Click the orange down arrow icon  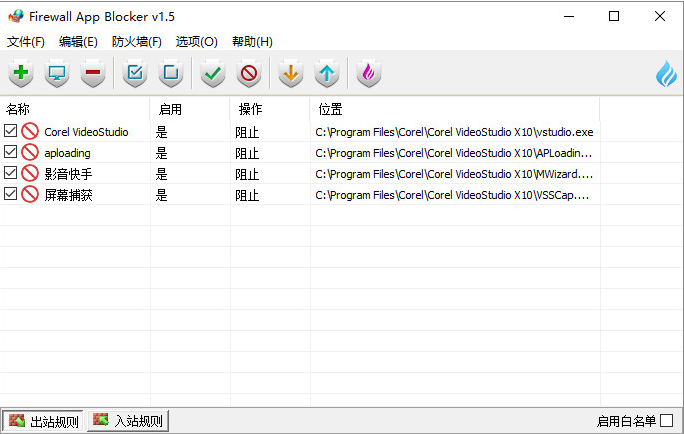point(290,73)
